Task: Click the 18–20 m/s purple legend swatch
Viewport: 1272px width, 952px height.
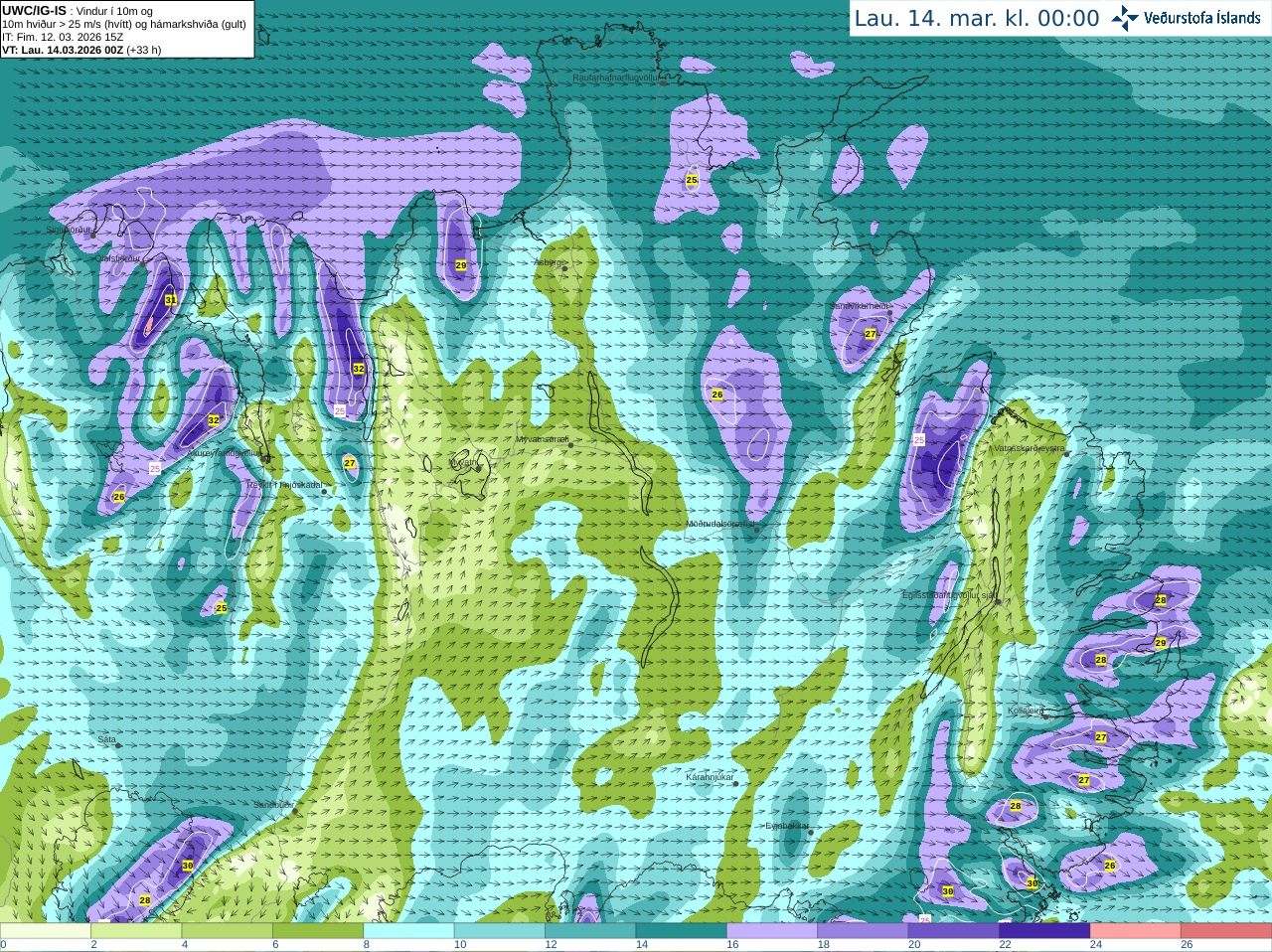Action: coord(864,931)
